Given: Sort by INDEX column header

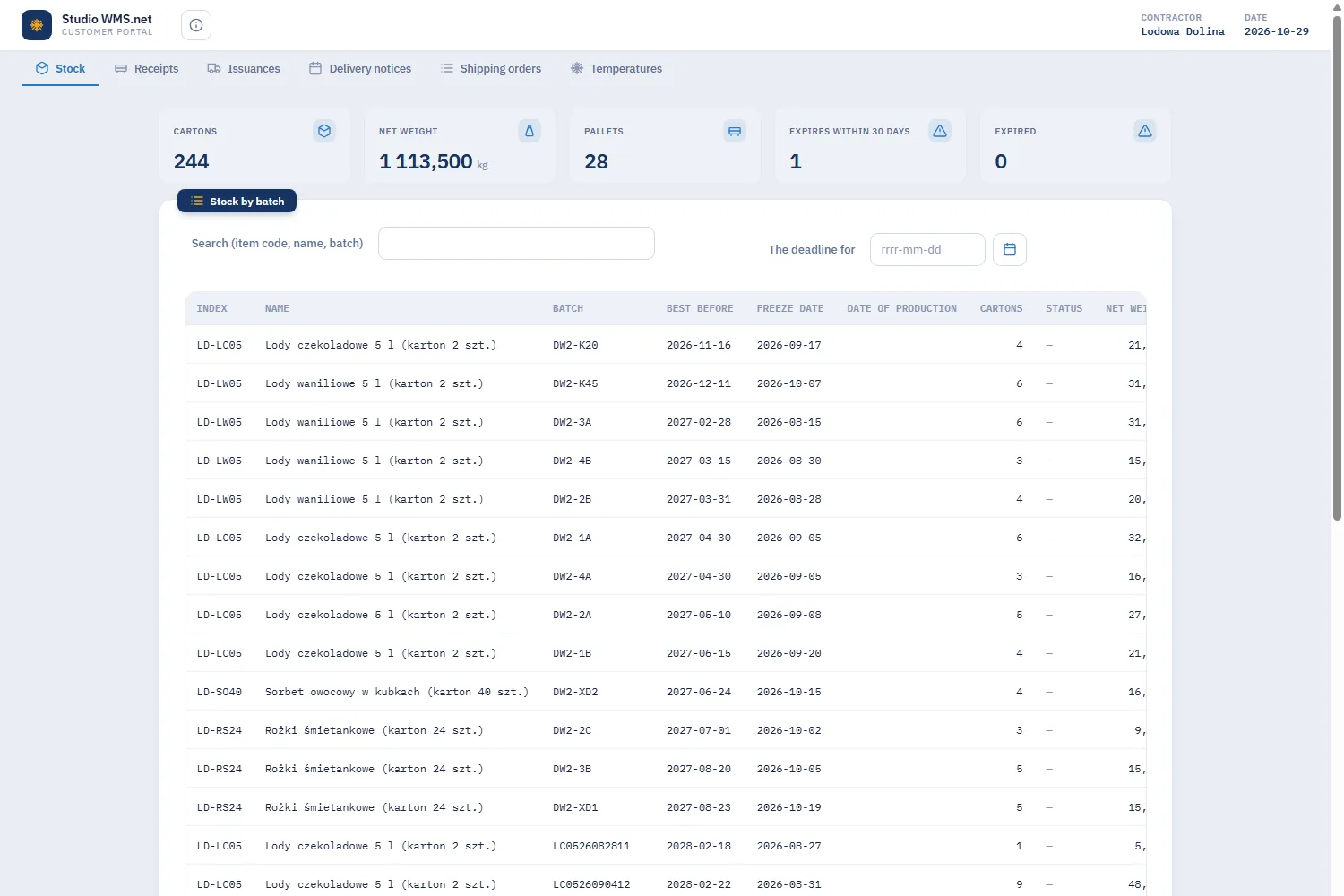Looking at the screenshot, I should [212, 308].
